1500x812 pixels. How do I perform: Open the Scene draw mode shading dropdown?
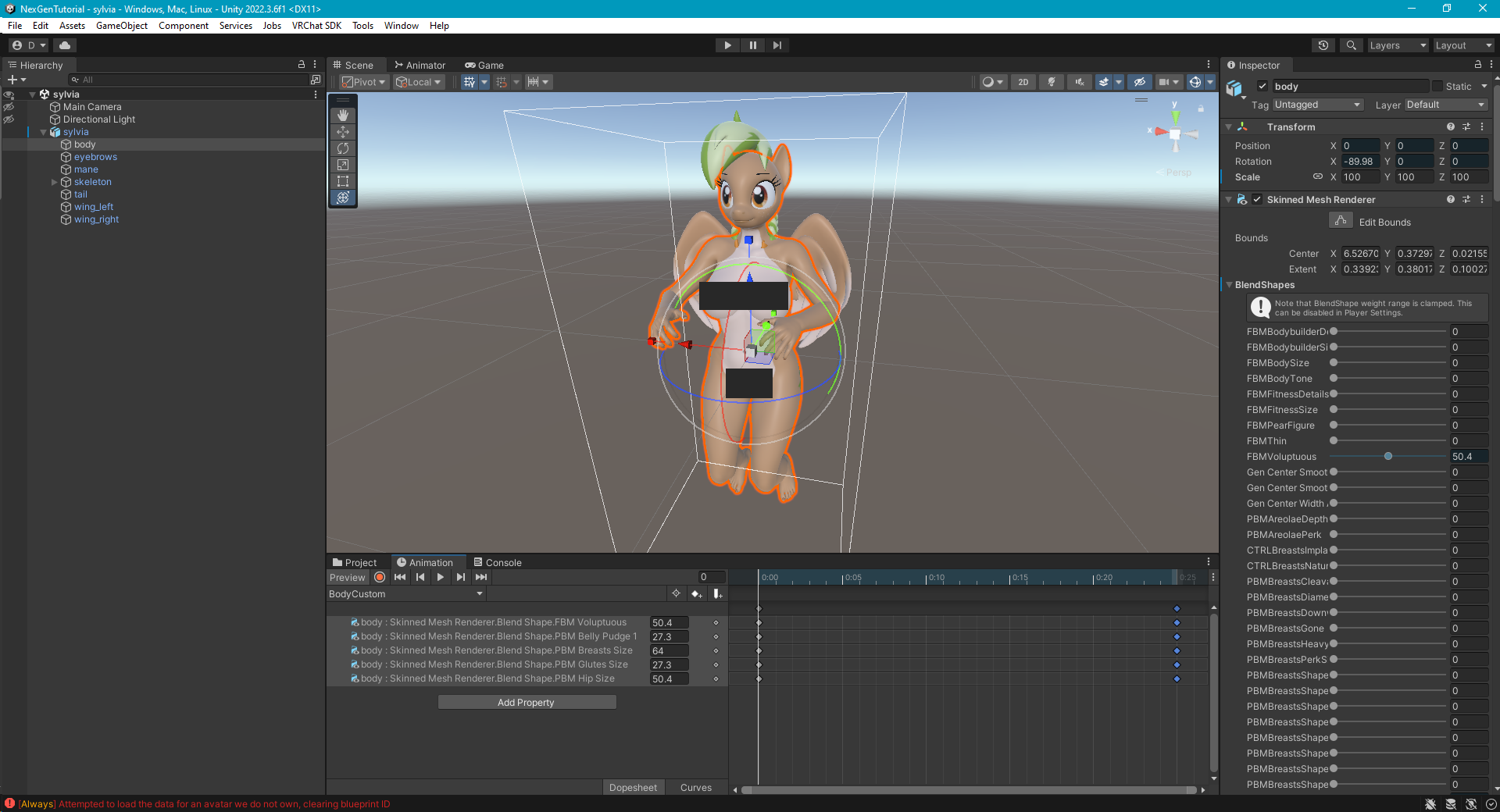click(x=992, y=82)
